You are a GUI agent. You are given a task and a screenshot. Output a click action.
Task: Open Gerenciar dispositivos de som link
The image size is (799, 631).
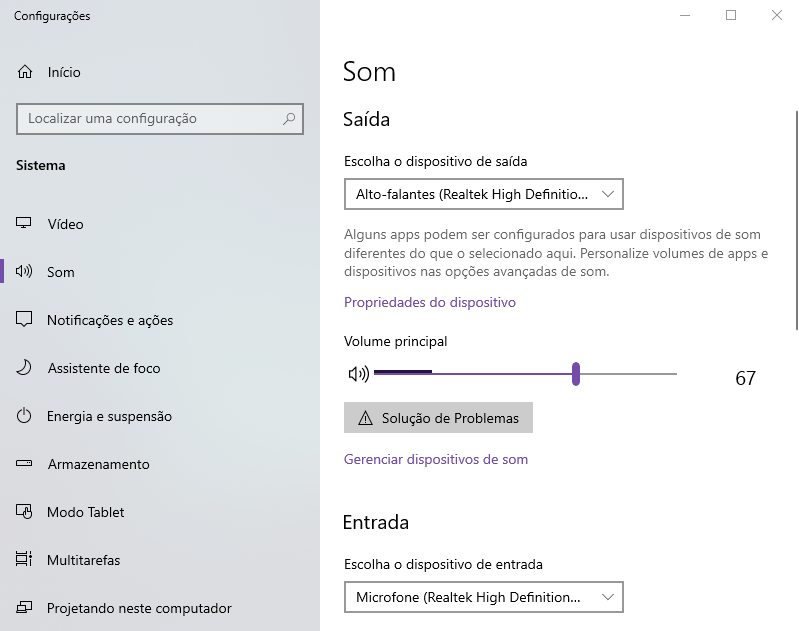tap(436, 459)
